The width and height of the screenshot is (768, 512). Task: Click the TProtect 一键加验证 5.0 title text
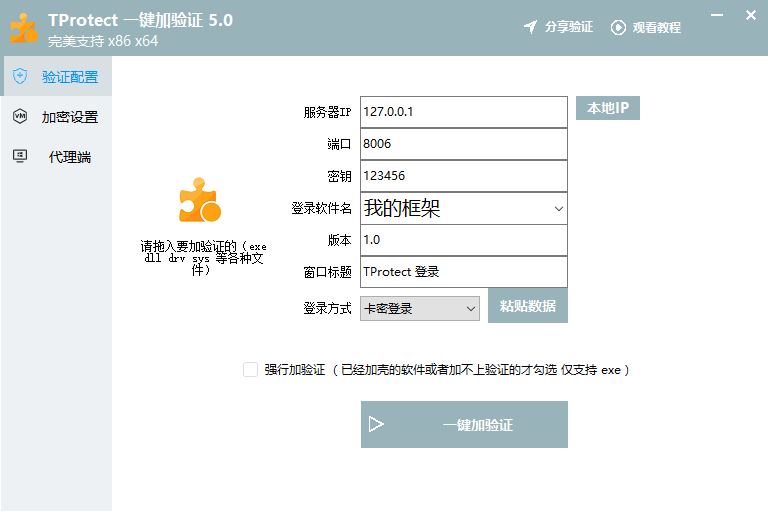[x=141, y=20]
